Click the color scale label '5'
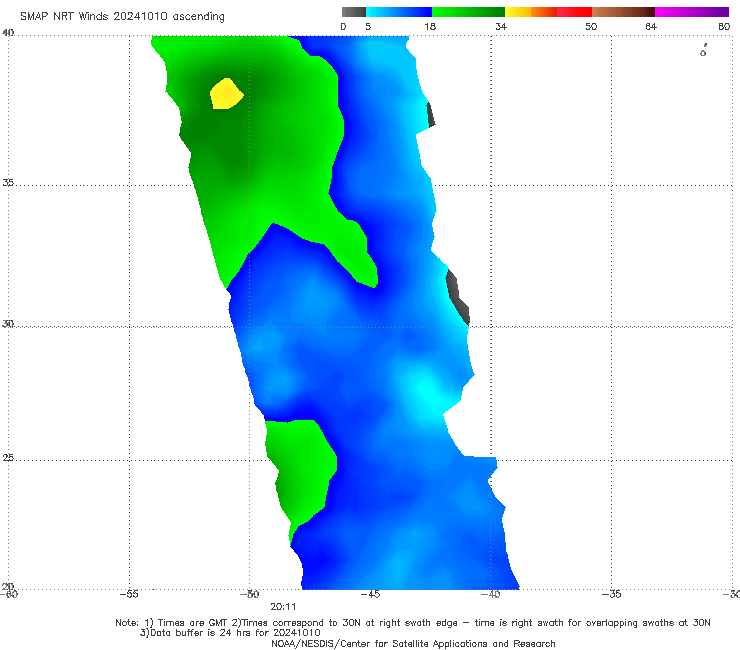The image size is (740, 650). tap(368, 26)
